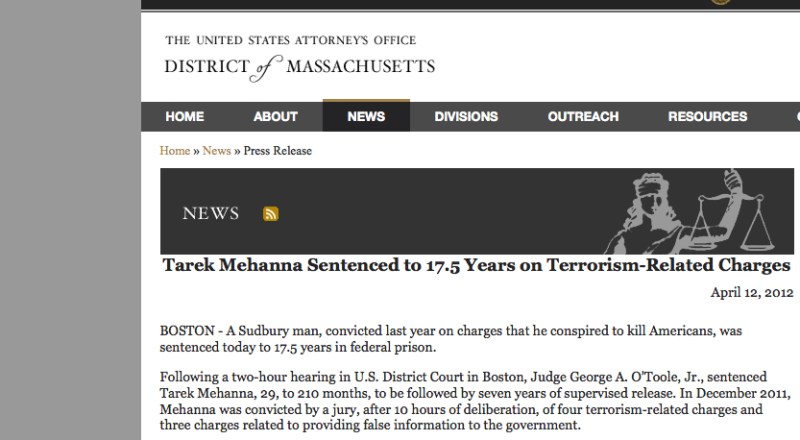Click the Tarek Mehanna sentencing headline
This screenshot has height=440, width=800.
[x=476, y=267]
